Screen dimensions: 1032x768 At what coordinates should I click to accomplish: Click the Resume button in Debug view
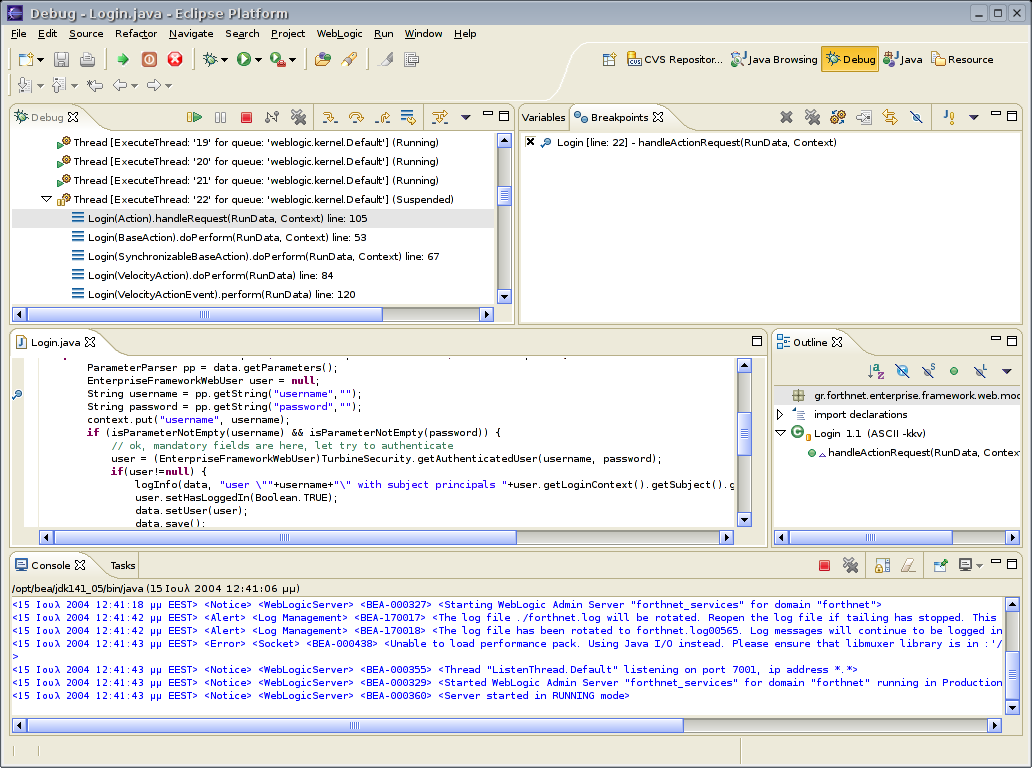(x=195, y=118)
